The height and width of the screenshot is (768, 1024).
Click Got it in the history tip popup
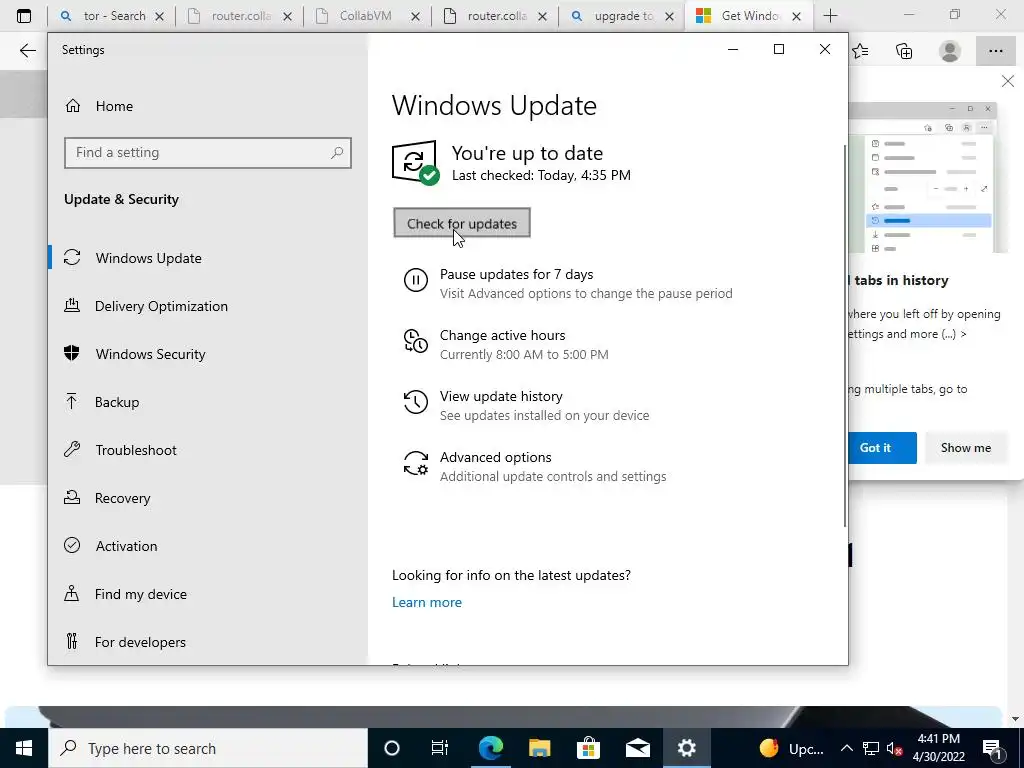pyautogui.click(x=880, y=447)
